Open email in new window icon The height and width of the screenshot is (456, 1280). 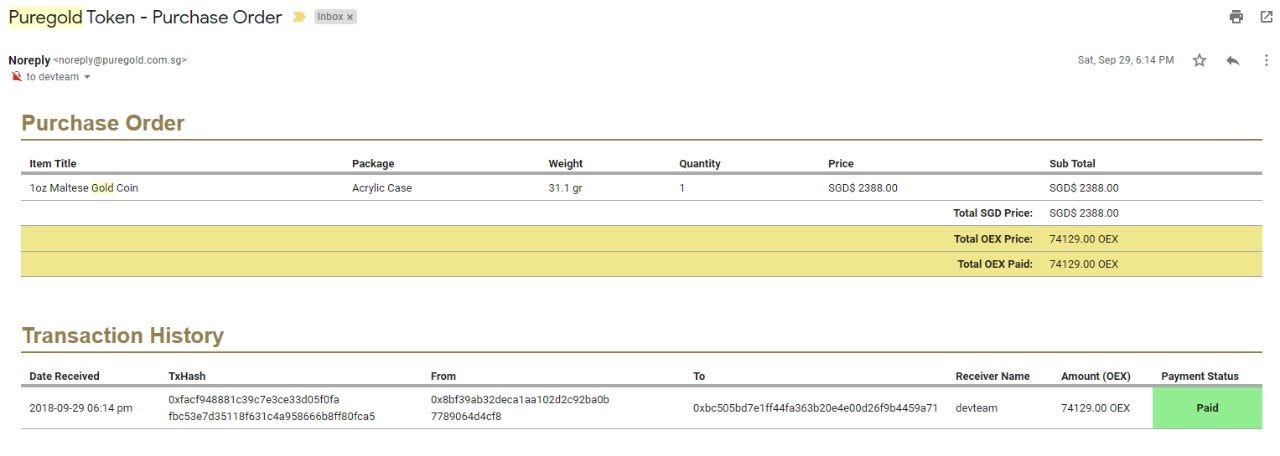click(x=1266, y=17)
